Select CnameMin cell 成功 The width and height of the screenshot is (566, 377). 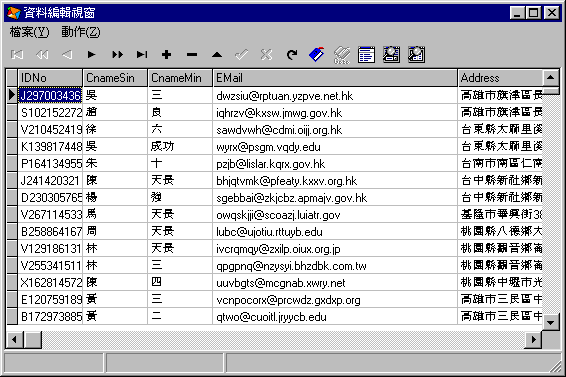[180, 147]
